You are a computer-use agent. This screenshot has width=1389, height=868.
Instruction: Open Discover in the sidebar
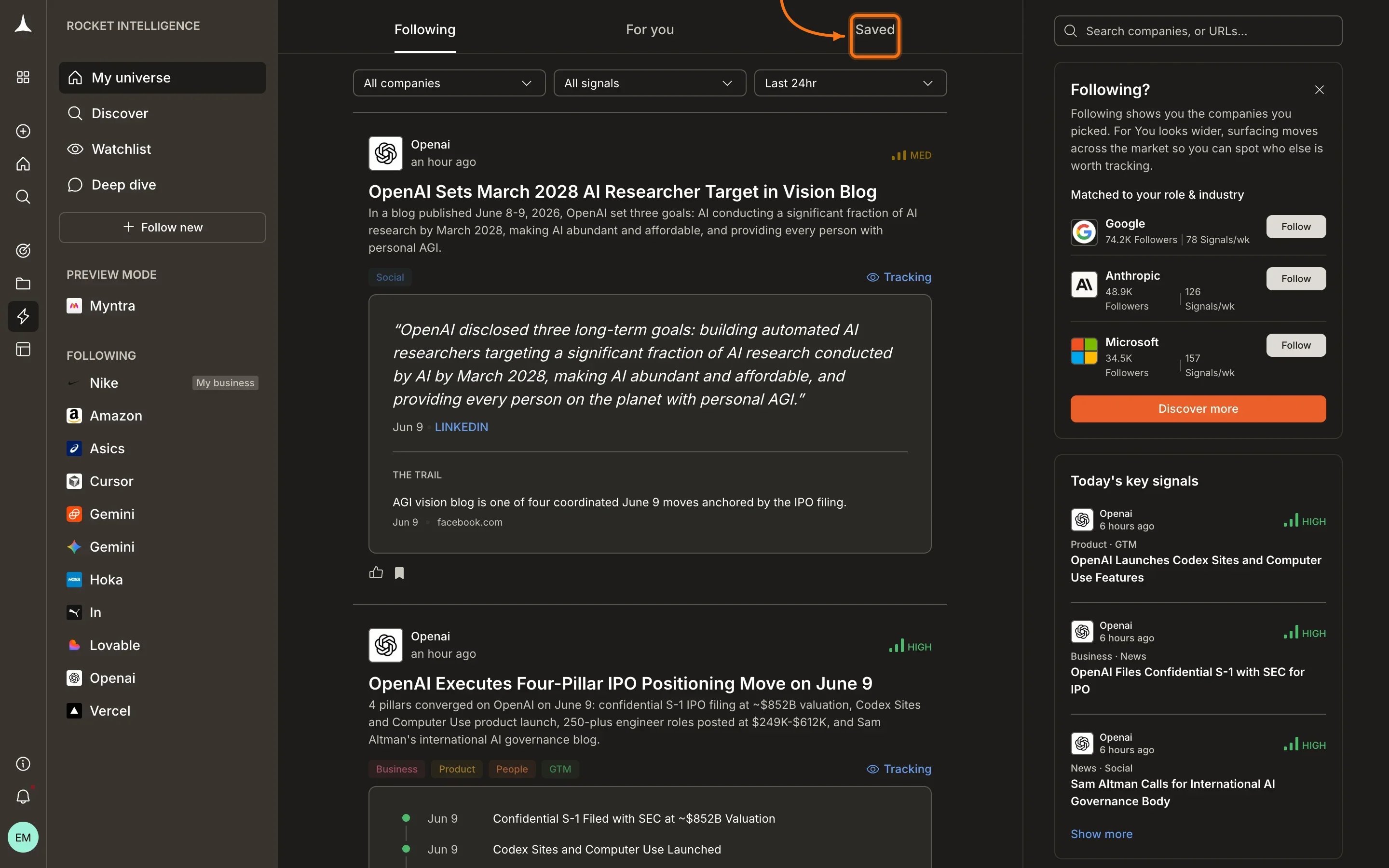tap(163, 113)
